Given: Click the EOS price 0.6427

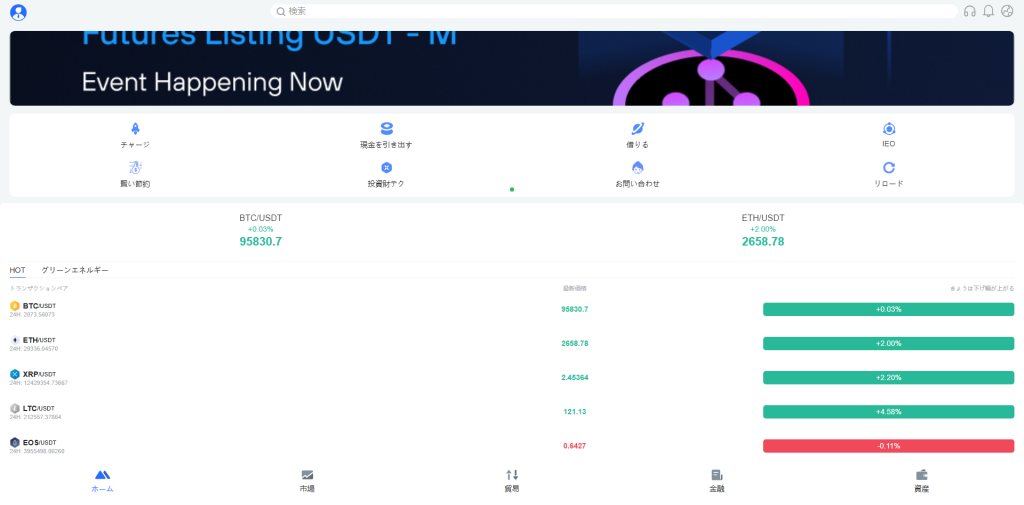Looking at the screenshot, I should click(x=575, y=446).
